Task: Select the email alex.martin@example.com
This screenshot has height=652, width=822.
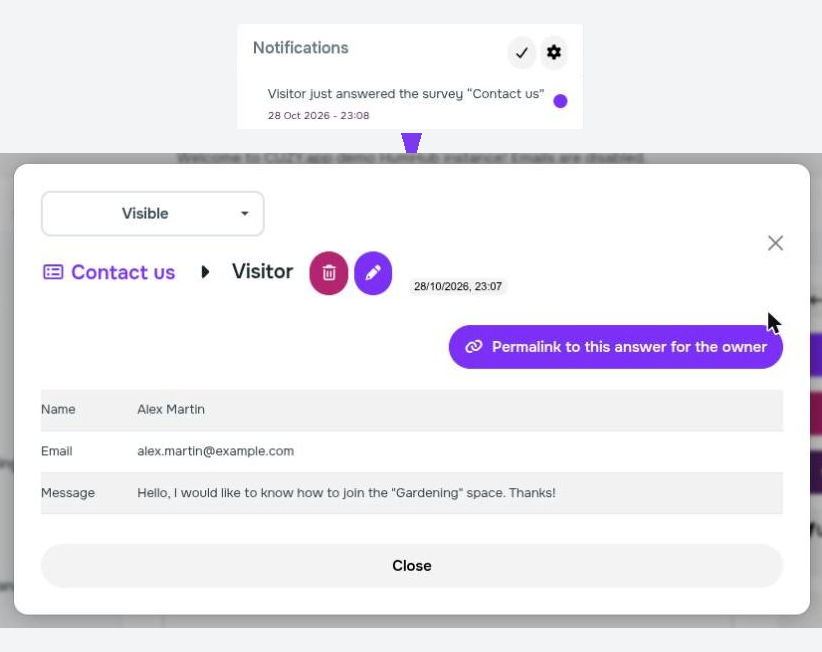Action: click(215, 451)
